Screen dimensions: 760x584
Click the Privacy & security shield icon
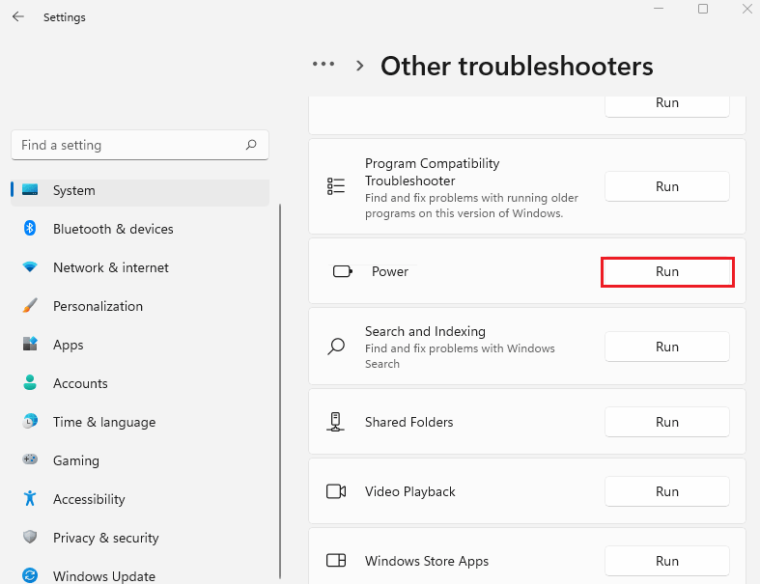tap(30, 537)
